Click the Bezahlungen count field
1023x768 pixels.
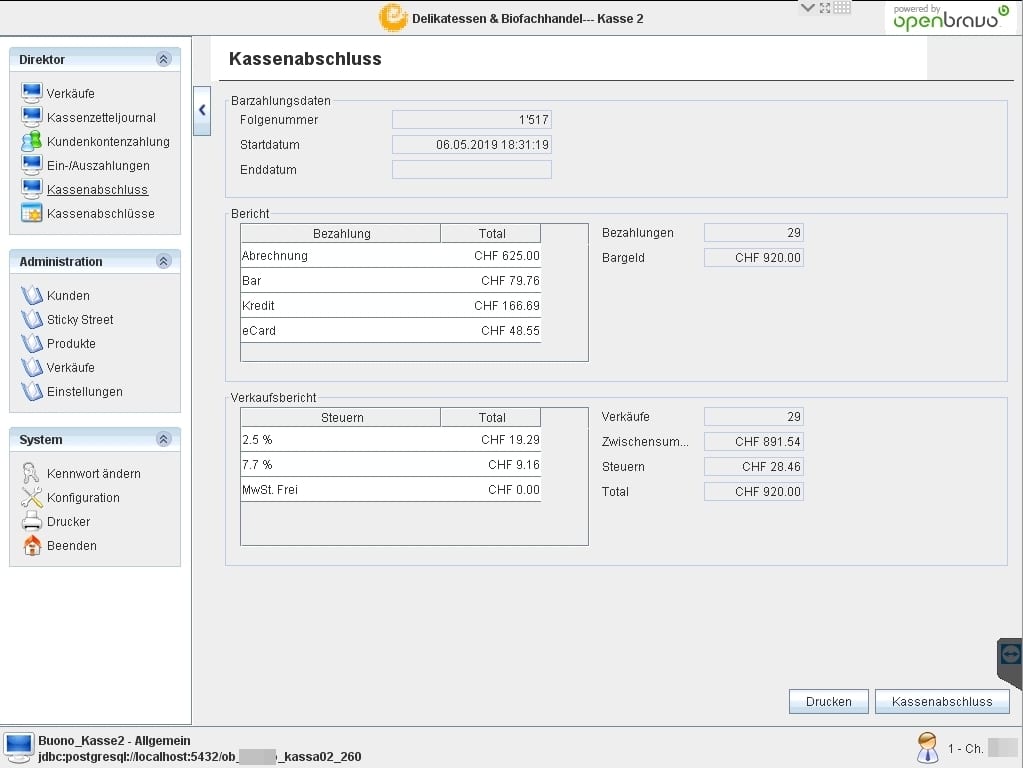754,233
